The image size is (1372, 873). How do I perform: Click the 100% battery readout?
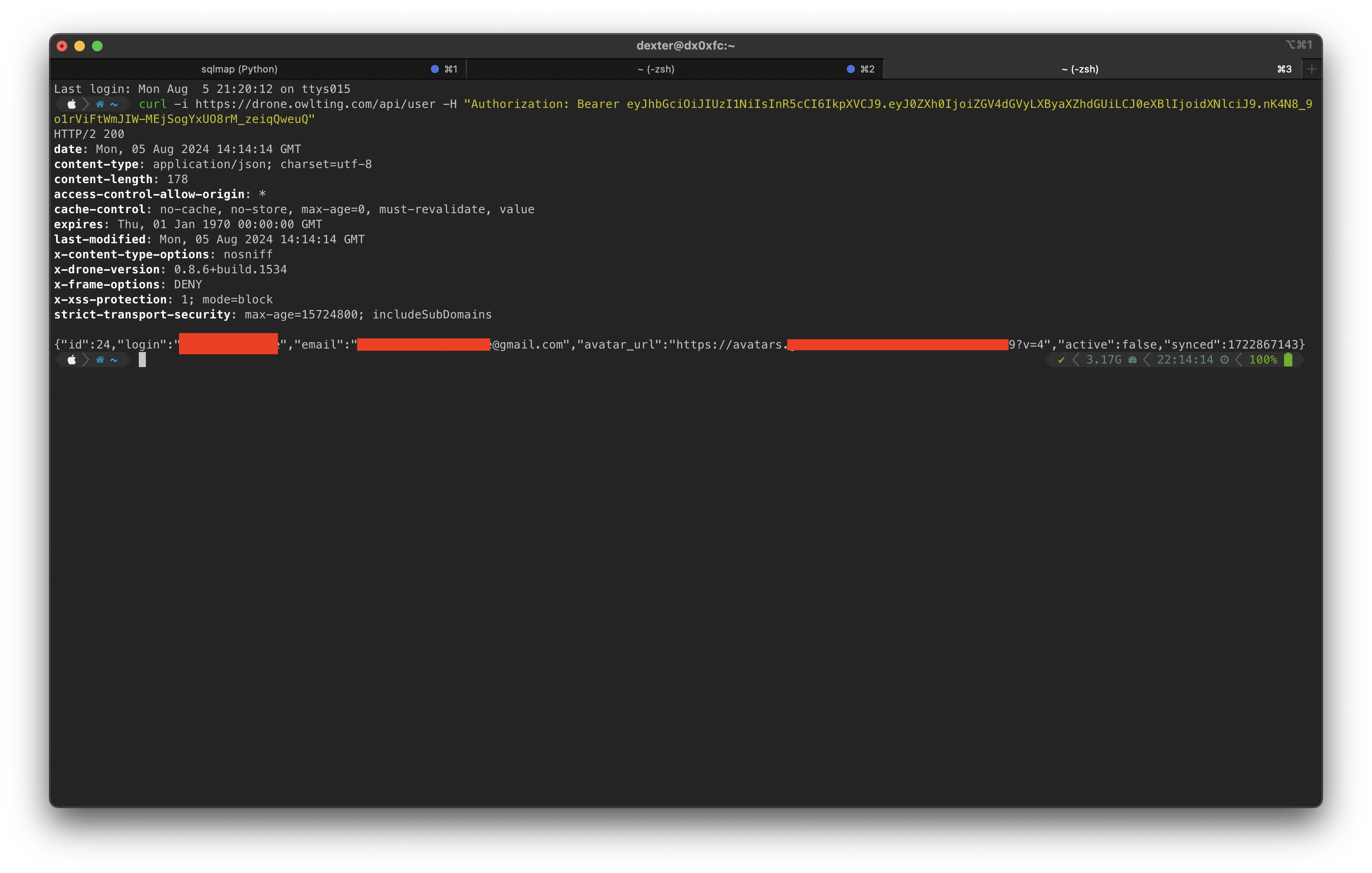[1263, 360]
